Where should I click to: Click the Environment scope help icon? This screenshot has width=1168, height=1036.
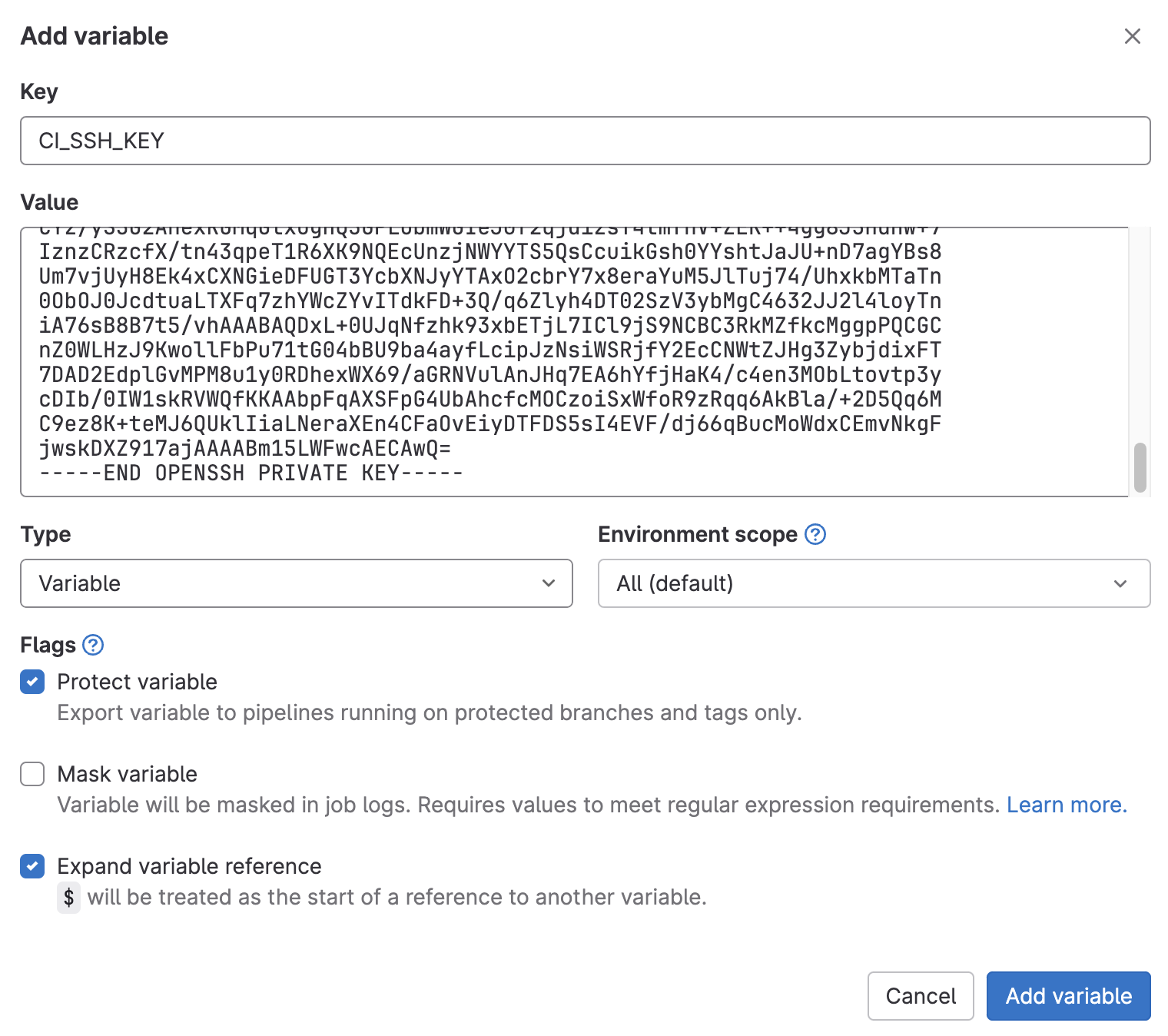tap(815, 534)
